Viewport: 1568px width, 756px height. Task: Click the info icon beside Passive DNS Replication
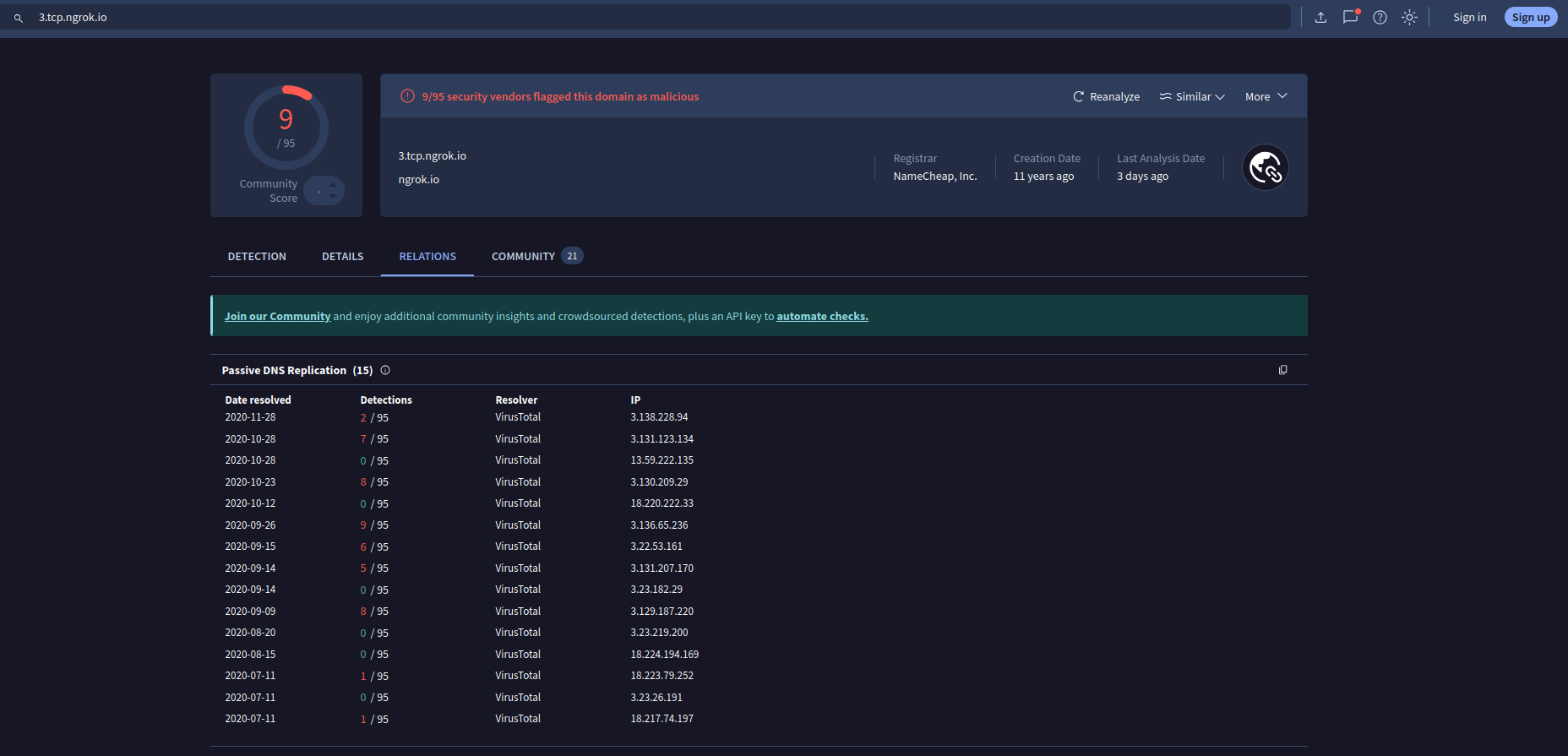tap(385, 370)
